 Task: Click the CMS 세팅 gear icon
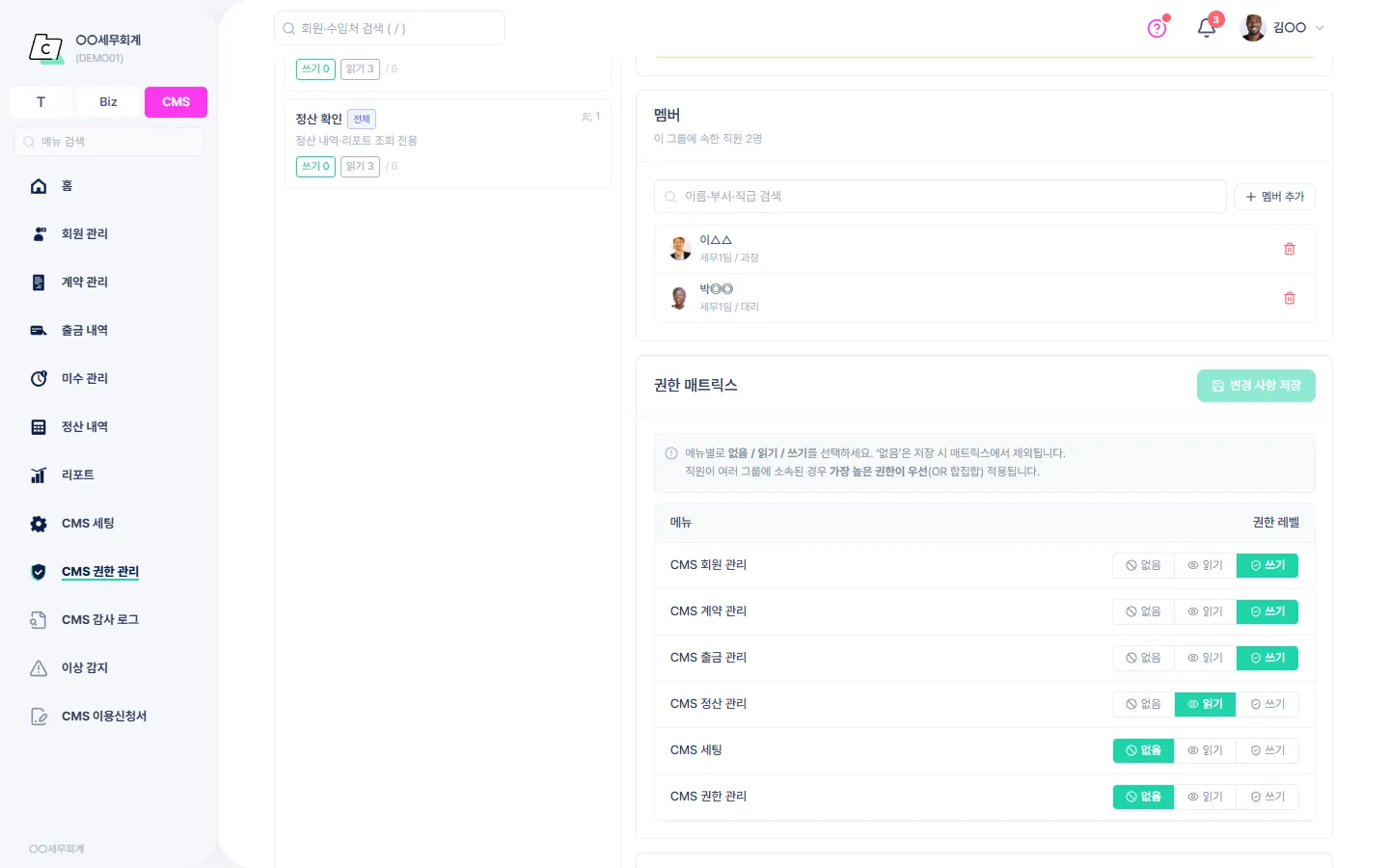tap(39, 524)
